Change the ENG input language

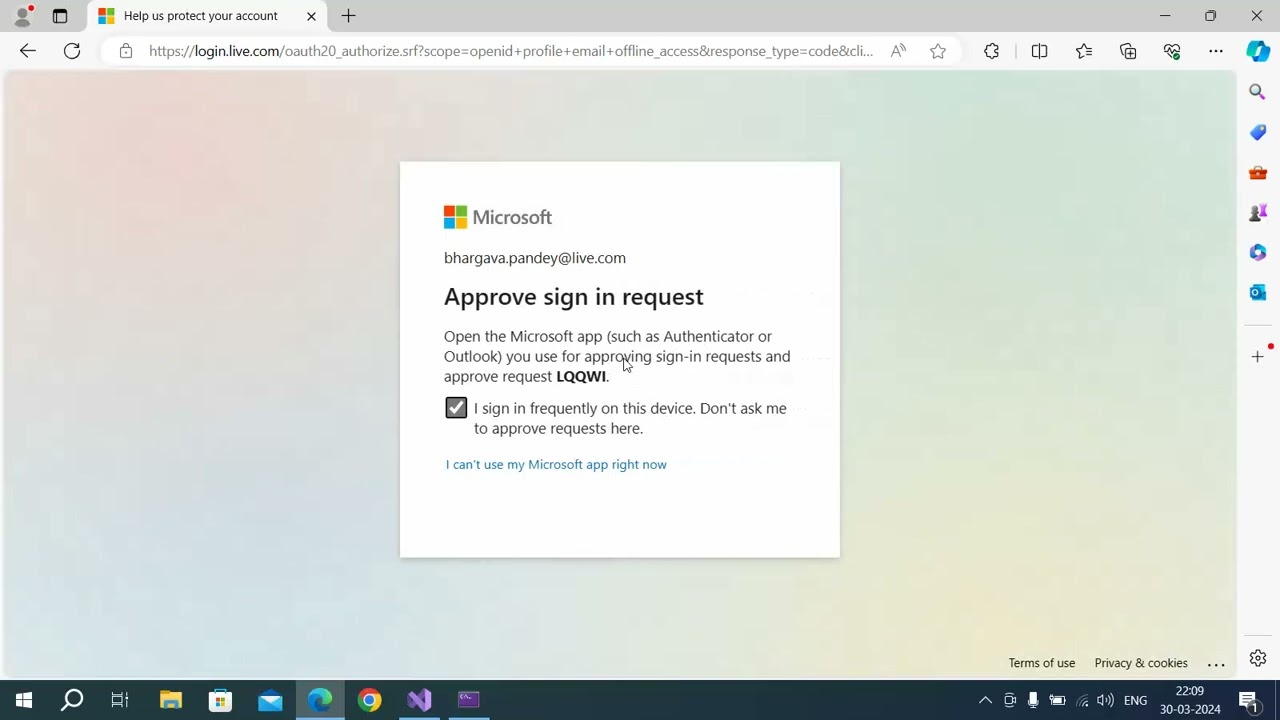(1135, 700)
